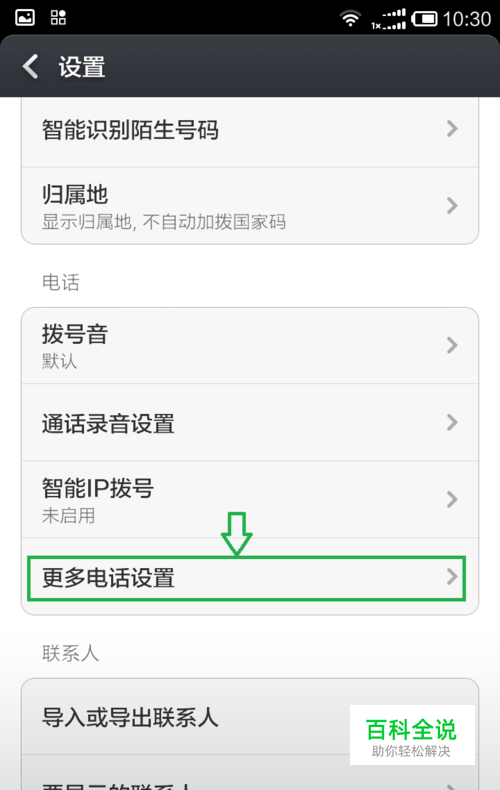Expand chevron on 更多电话设置 row
The width and height of the screenshot is (500, 790).
point(452,576)
